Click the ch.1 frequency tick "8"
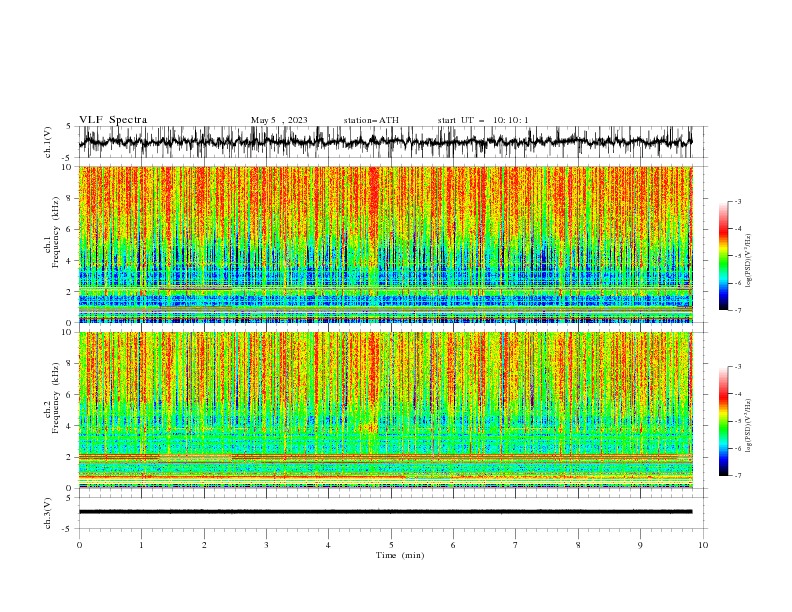792x612 pixels. pos(69,198)
